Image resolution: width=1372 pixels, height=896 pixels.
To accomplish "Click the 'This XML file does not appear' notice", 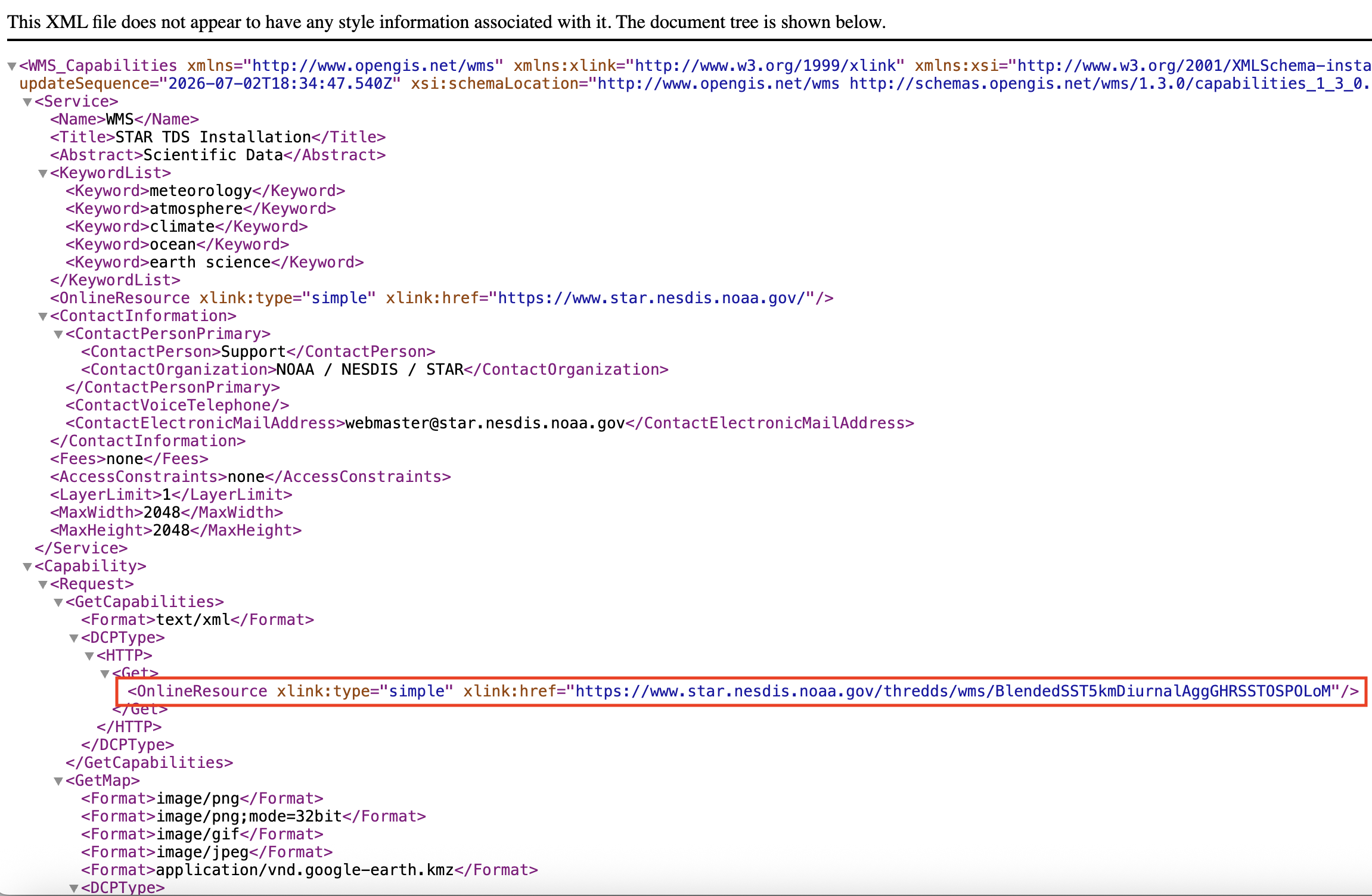I will coord(446,22).
